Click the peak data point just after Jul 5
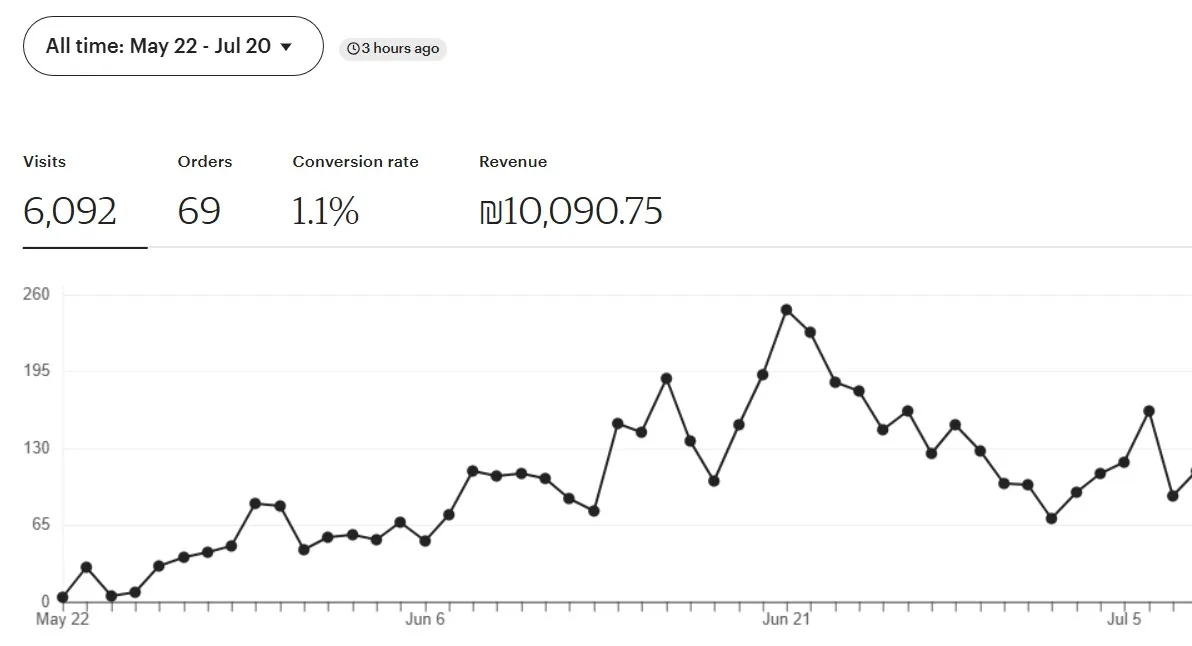Viewport: 1192px width, 646px height. [1149, 411]
